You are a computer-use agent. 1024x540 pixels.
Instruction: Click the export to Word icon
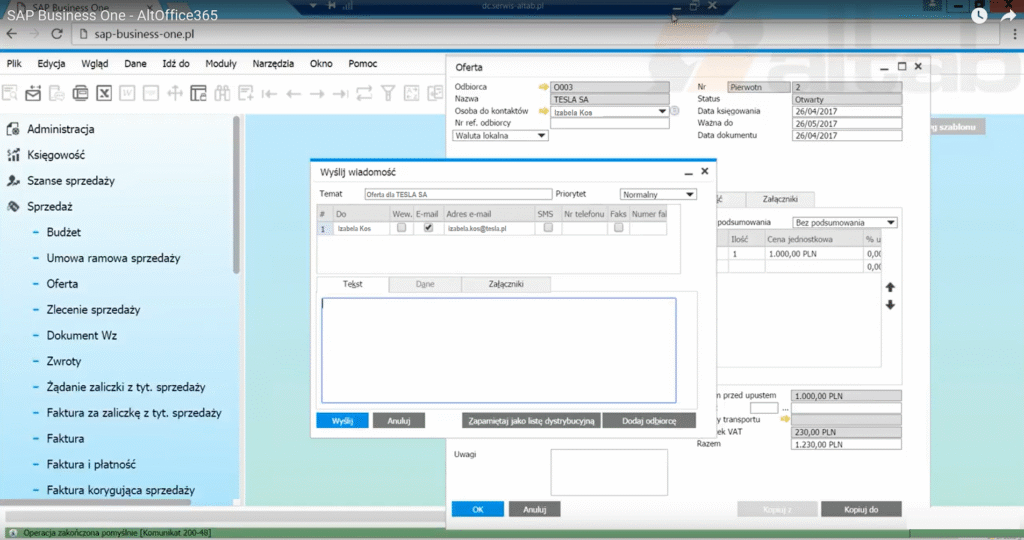coord(127,93)
